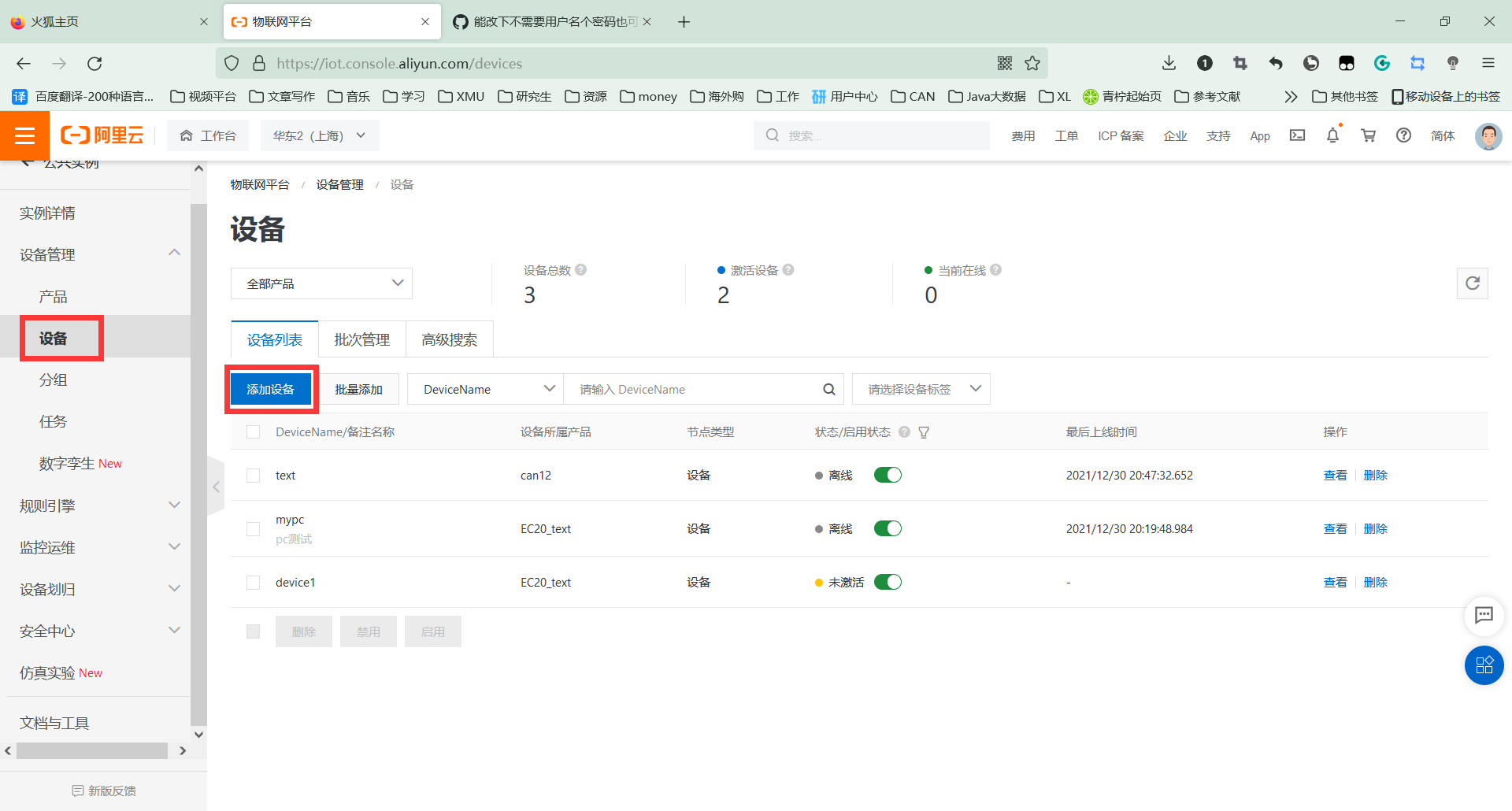
Task: Show help for currently online
Action: (x=996, y=270)
